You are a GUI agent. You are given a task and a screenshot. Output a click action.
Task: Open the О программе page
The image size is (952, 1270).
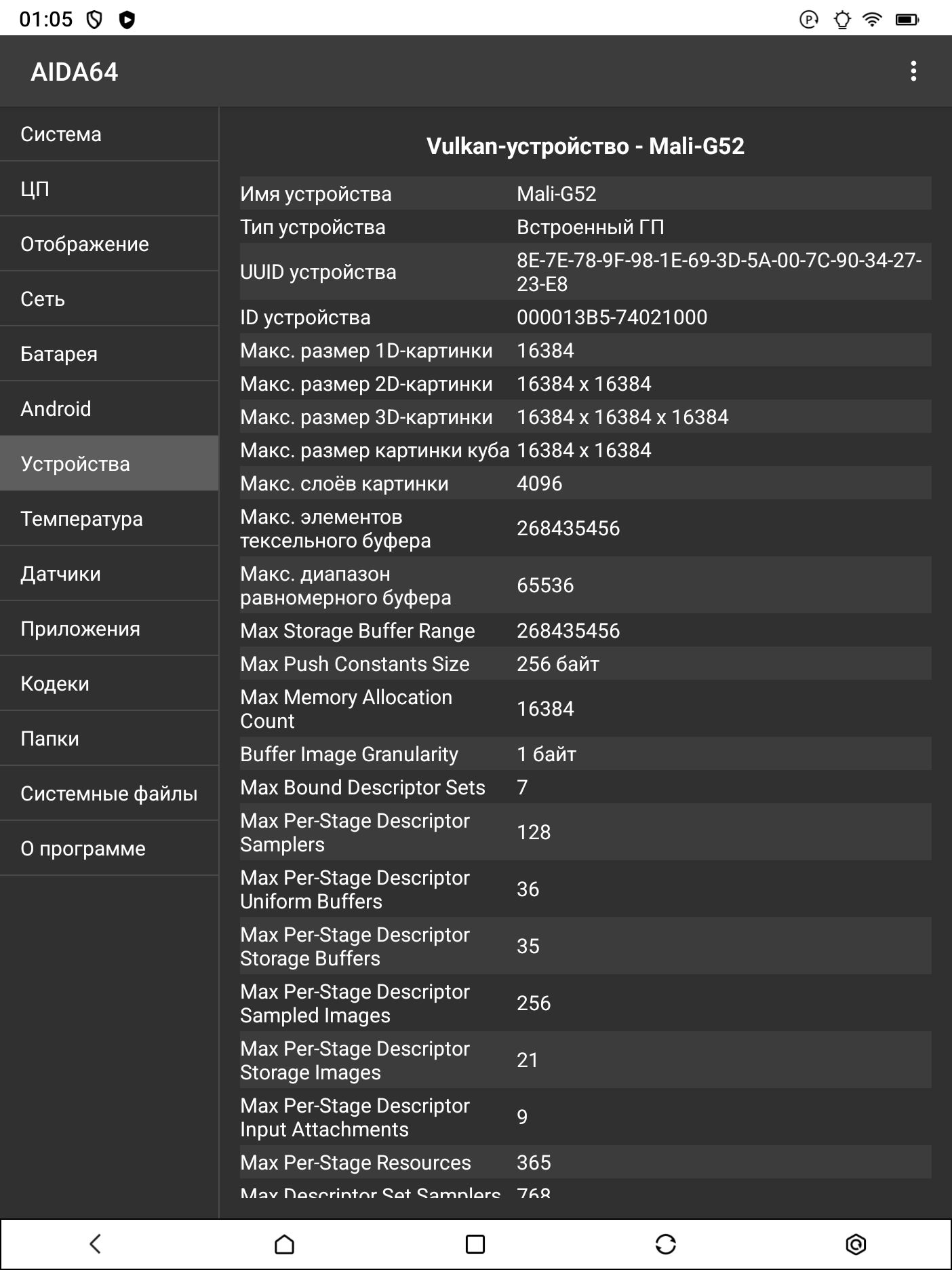[109, 849]
